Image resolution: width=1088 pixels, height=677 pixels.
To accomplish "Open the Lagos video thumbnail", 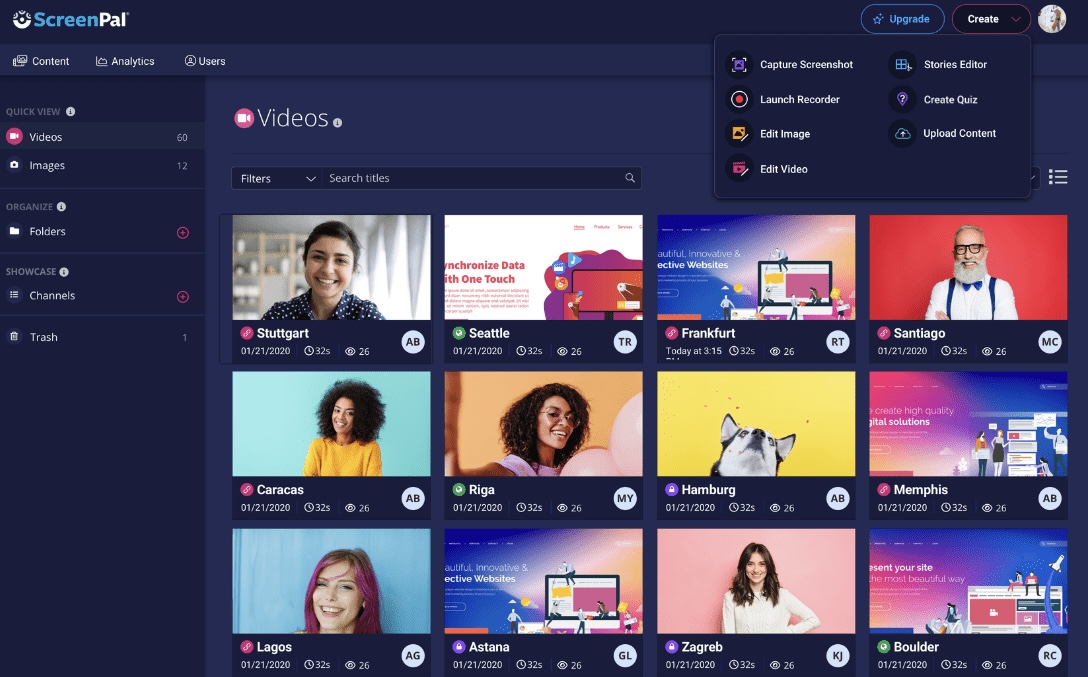I will click(x=332, y=581).
